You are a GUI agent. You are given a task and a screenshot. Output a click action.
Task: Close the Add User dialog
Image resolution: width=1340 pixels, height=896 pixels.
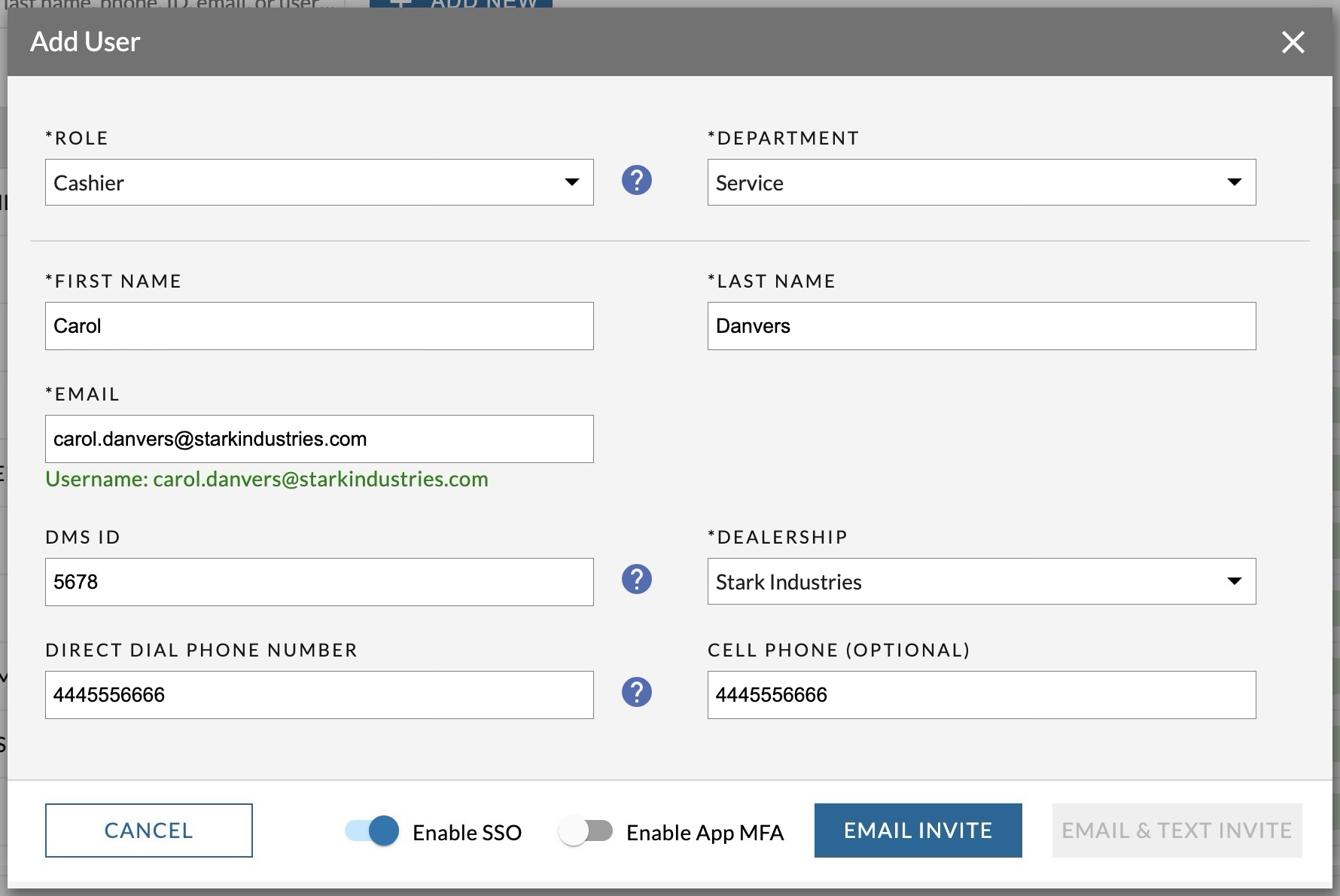(x=1293, y=42)
